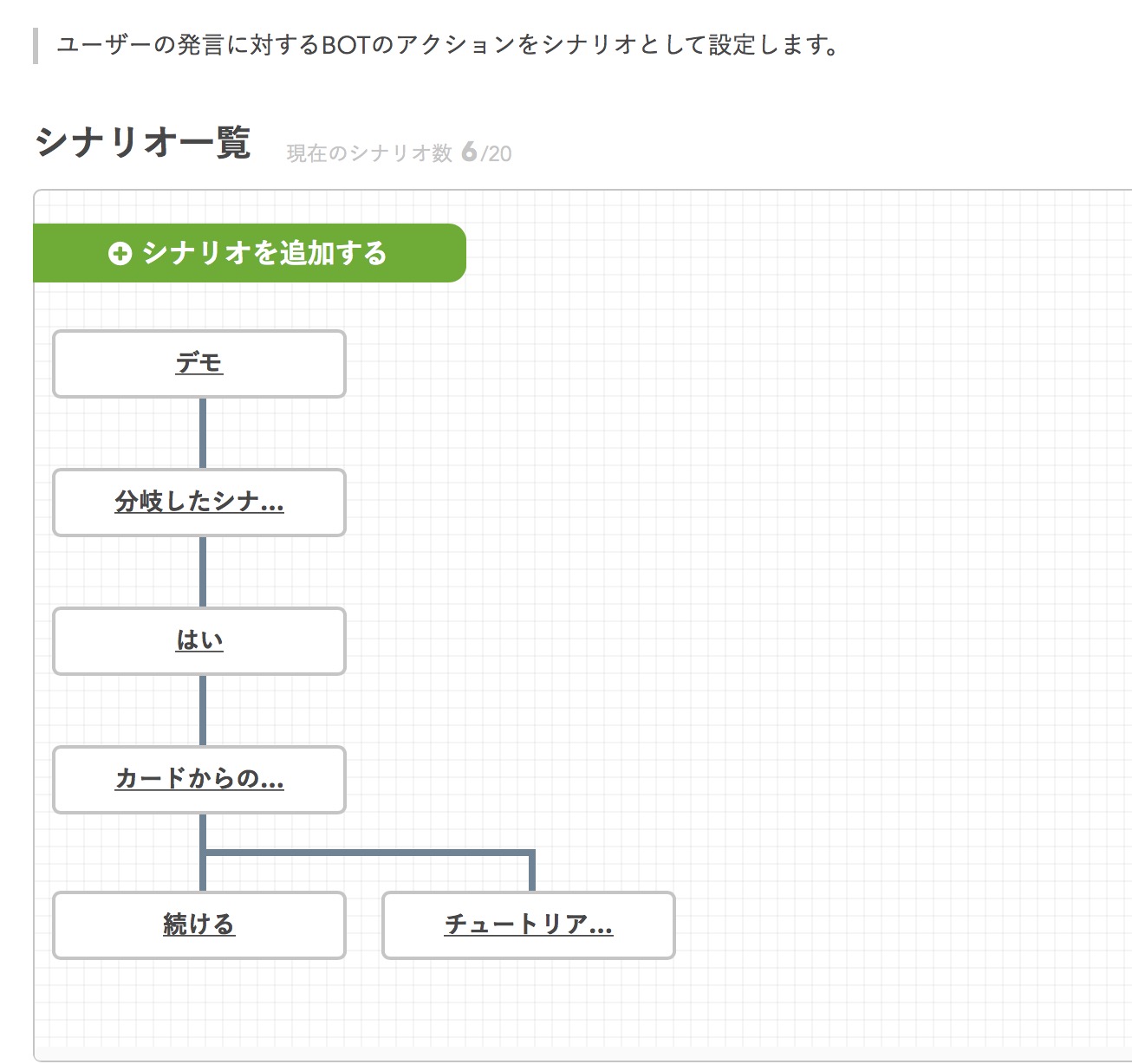Screen dimensions: 1132x1064
Task: Click the plus icon on the add-scenario button
Action: [x=120, y=253]
